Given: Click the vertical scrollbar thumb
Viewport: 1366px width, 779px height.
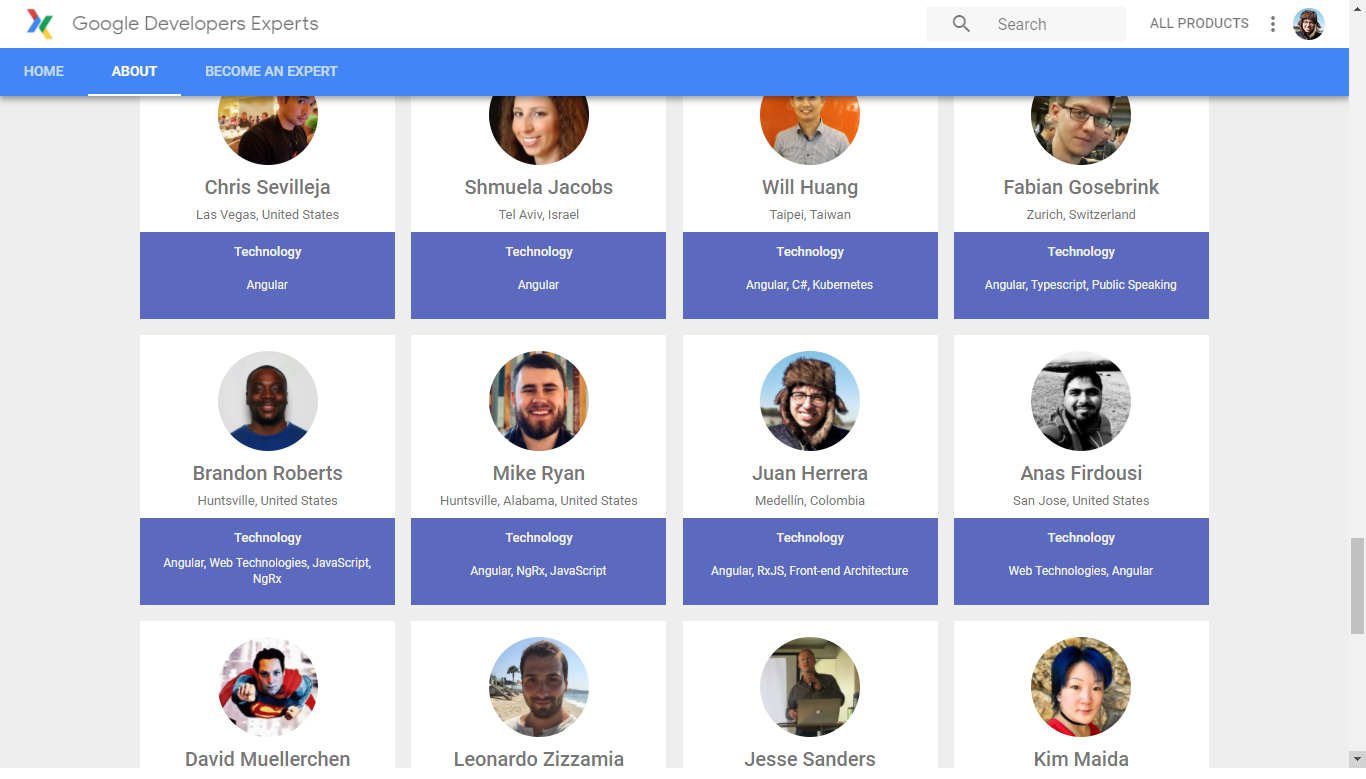Looking at the screenshot, I should pos(1357,586).
